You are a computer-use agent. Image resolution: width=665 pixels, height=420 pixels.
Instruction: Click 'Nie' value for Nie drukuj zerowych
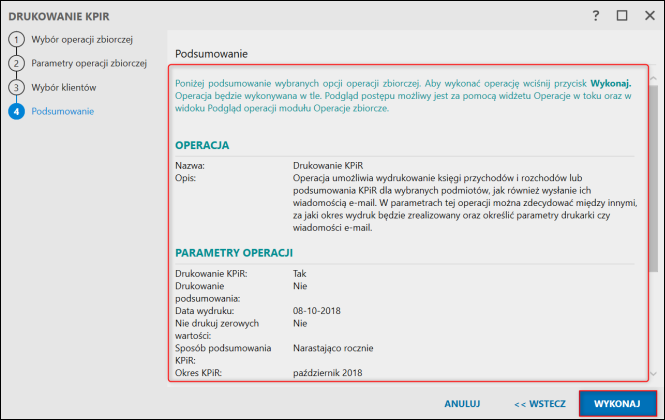click(x=300, y=323)
